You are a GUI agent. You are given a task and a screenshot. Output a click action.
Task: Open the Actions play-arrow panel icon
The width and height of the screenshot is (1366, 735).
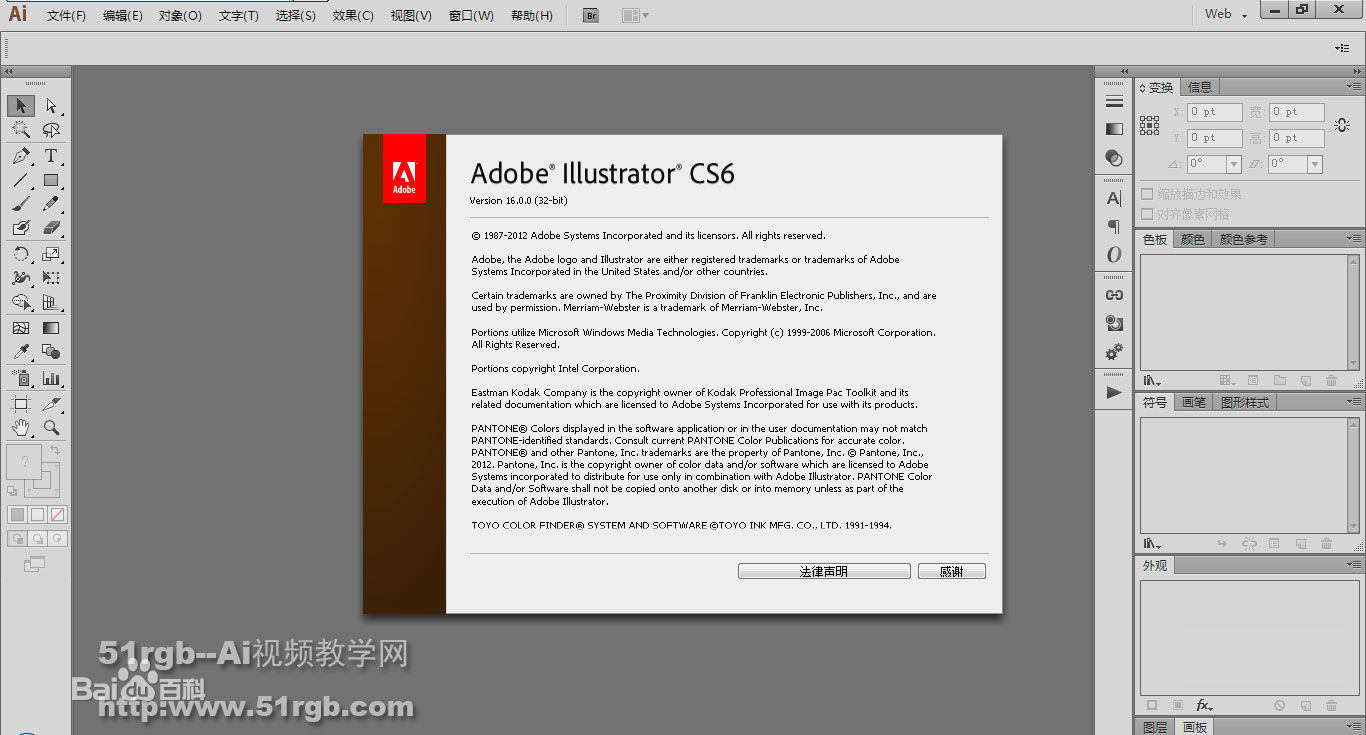pos(1114,393)
